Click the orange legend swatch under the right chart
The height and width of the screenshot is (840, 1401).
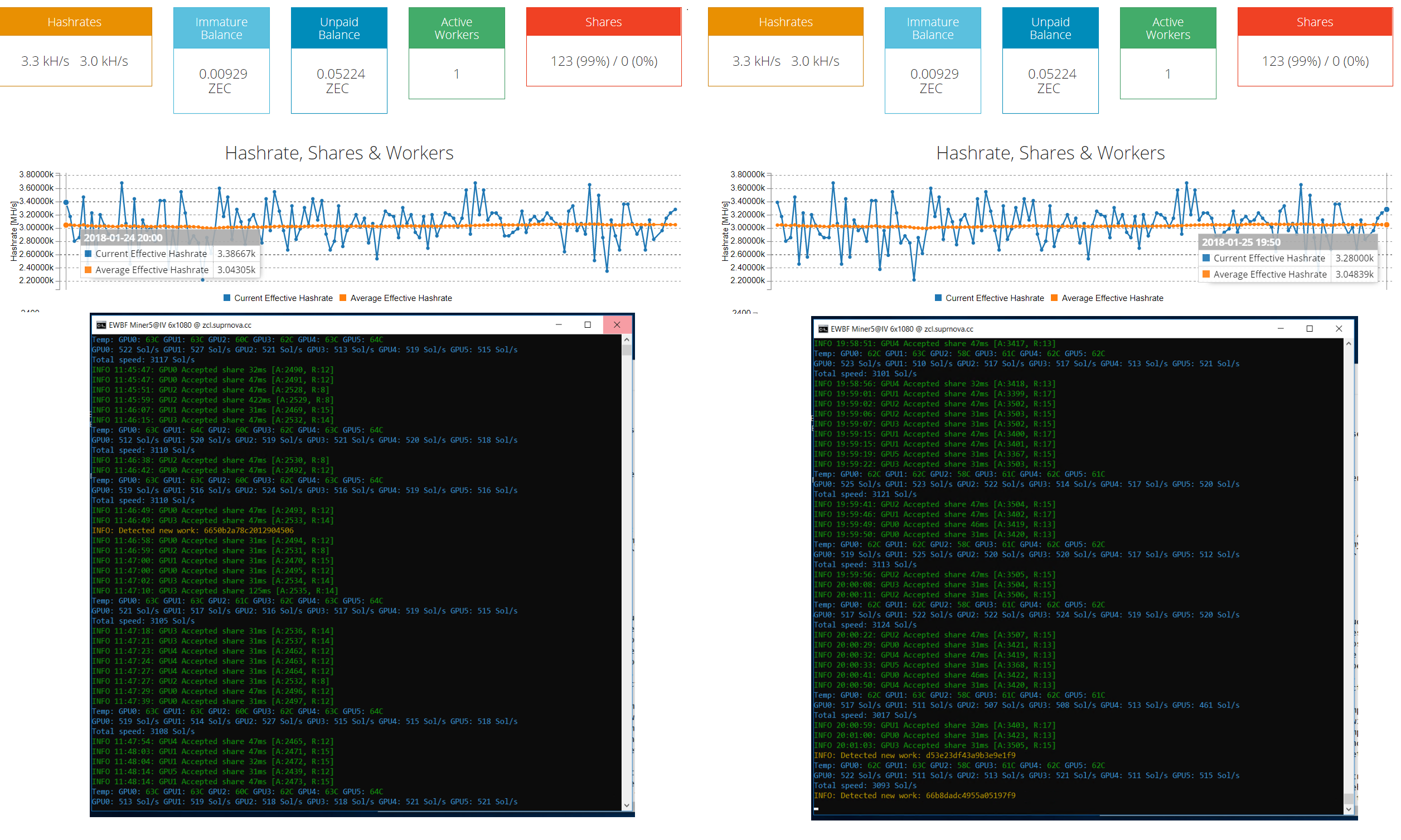[x=1054, y=298]
